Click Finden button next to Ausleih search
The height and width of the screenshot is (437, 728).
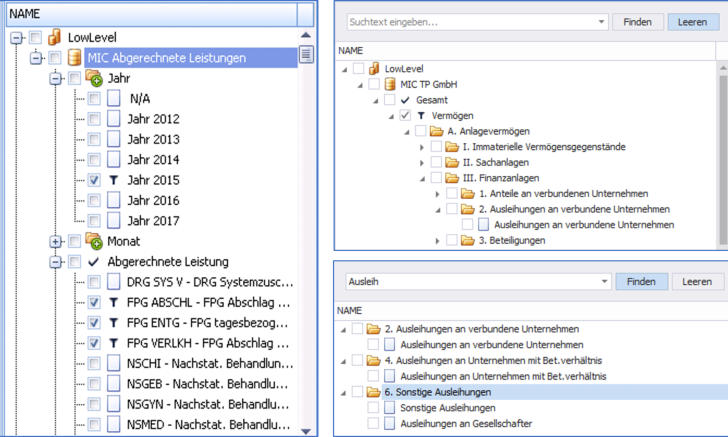640,282
